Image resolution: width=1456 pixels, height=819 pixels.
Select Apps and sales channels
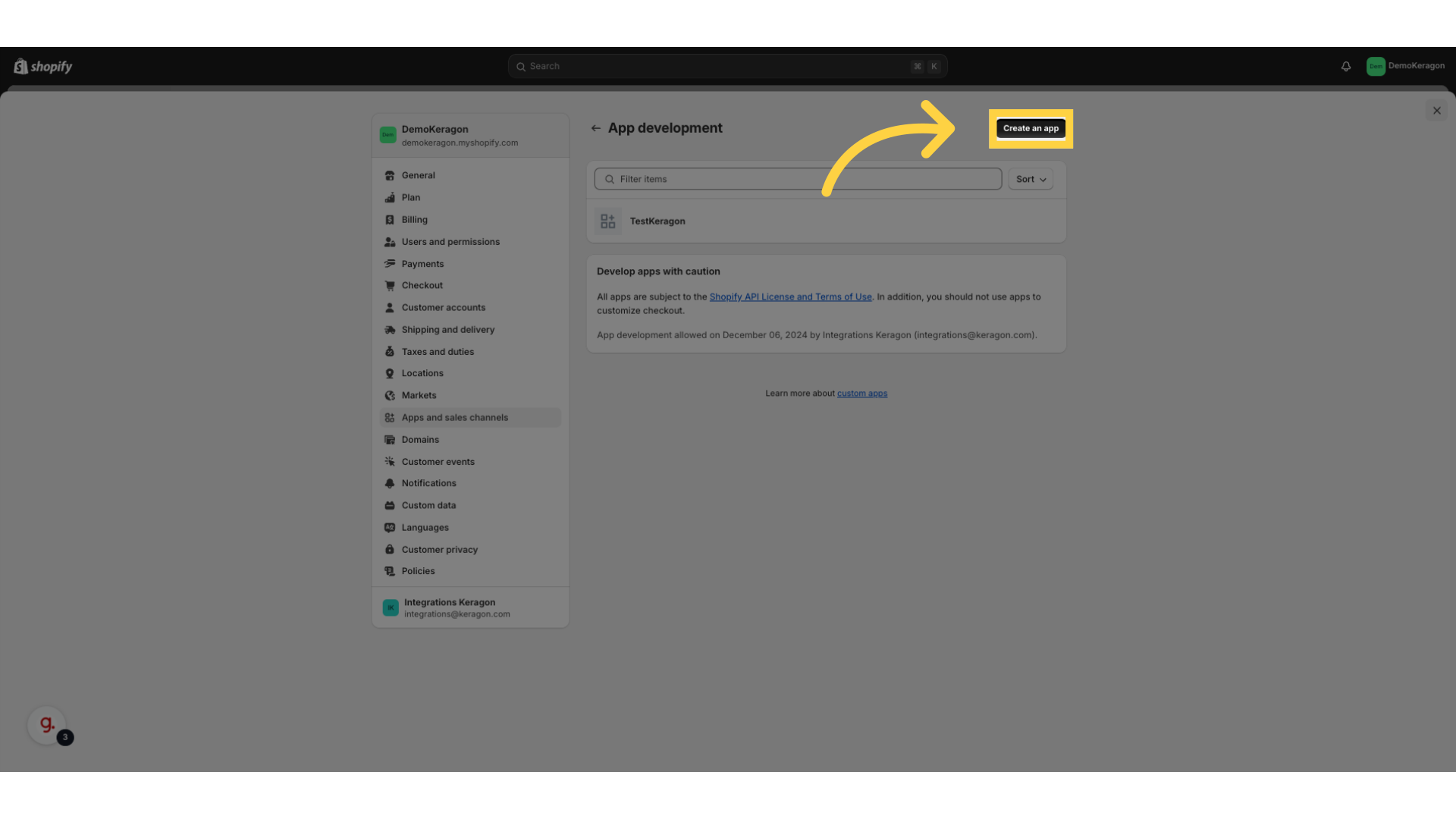(x=470, y=418)
